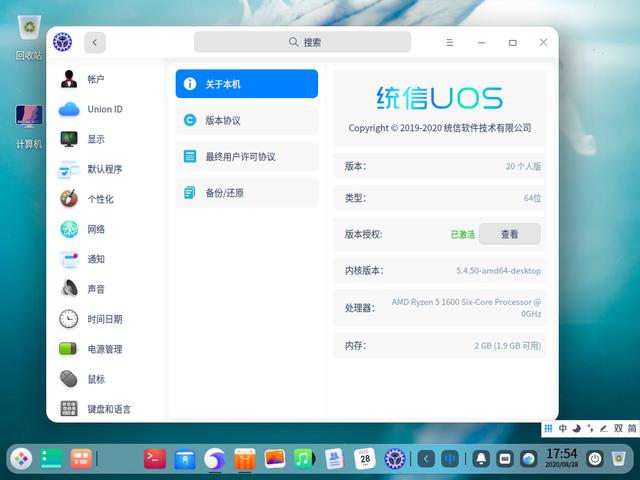Click the control center gear in dock
The height and width of the screenshot is (480, 640).
pos(395,459)
